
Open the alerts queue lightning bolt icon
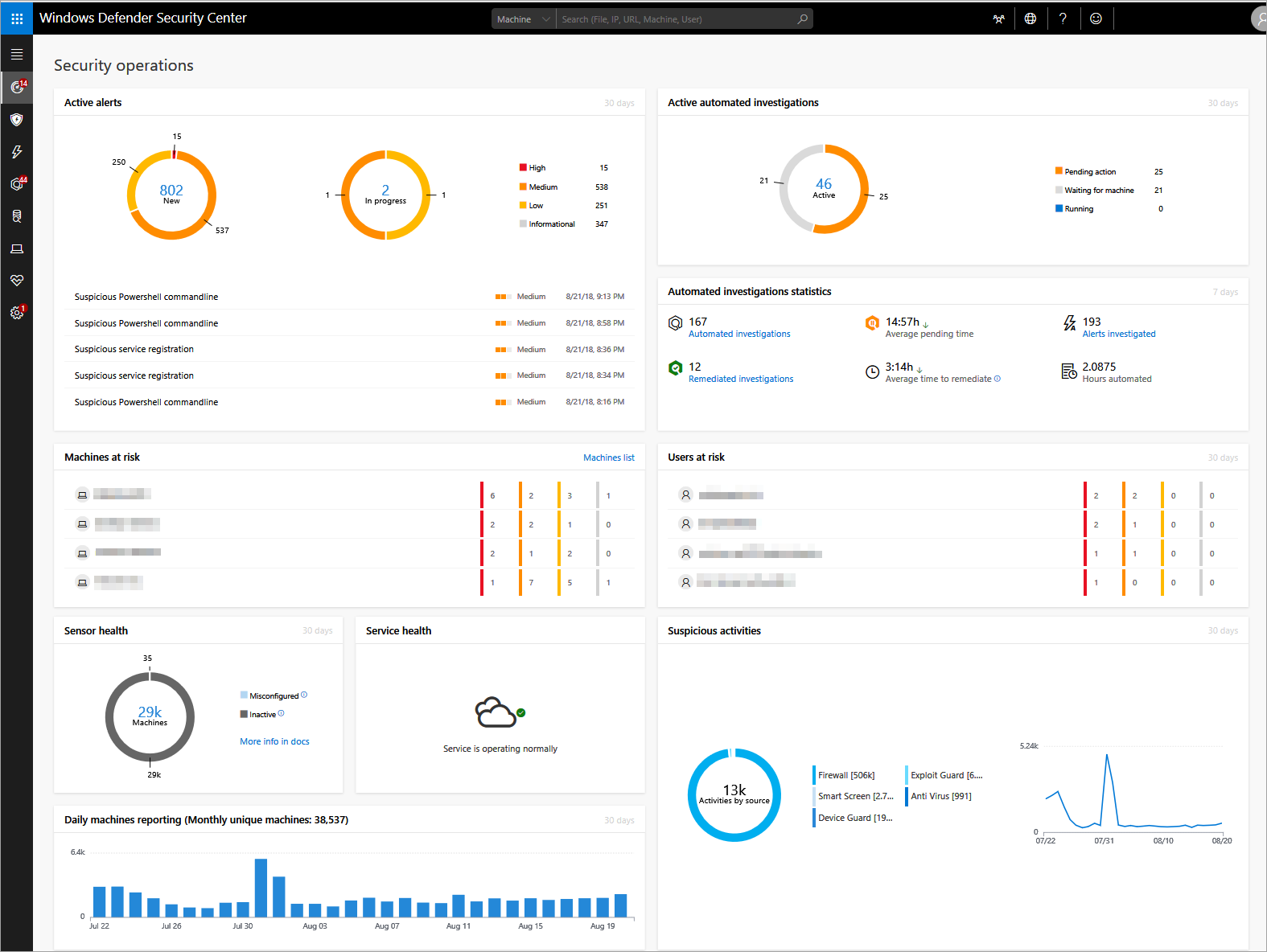pyautogui.click(x=16, y=152)
